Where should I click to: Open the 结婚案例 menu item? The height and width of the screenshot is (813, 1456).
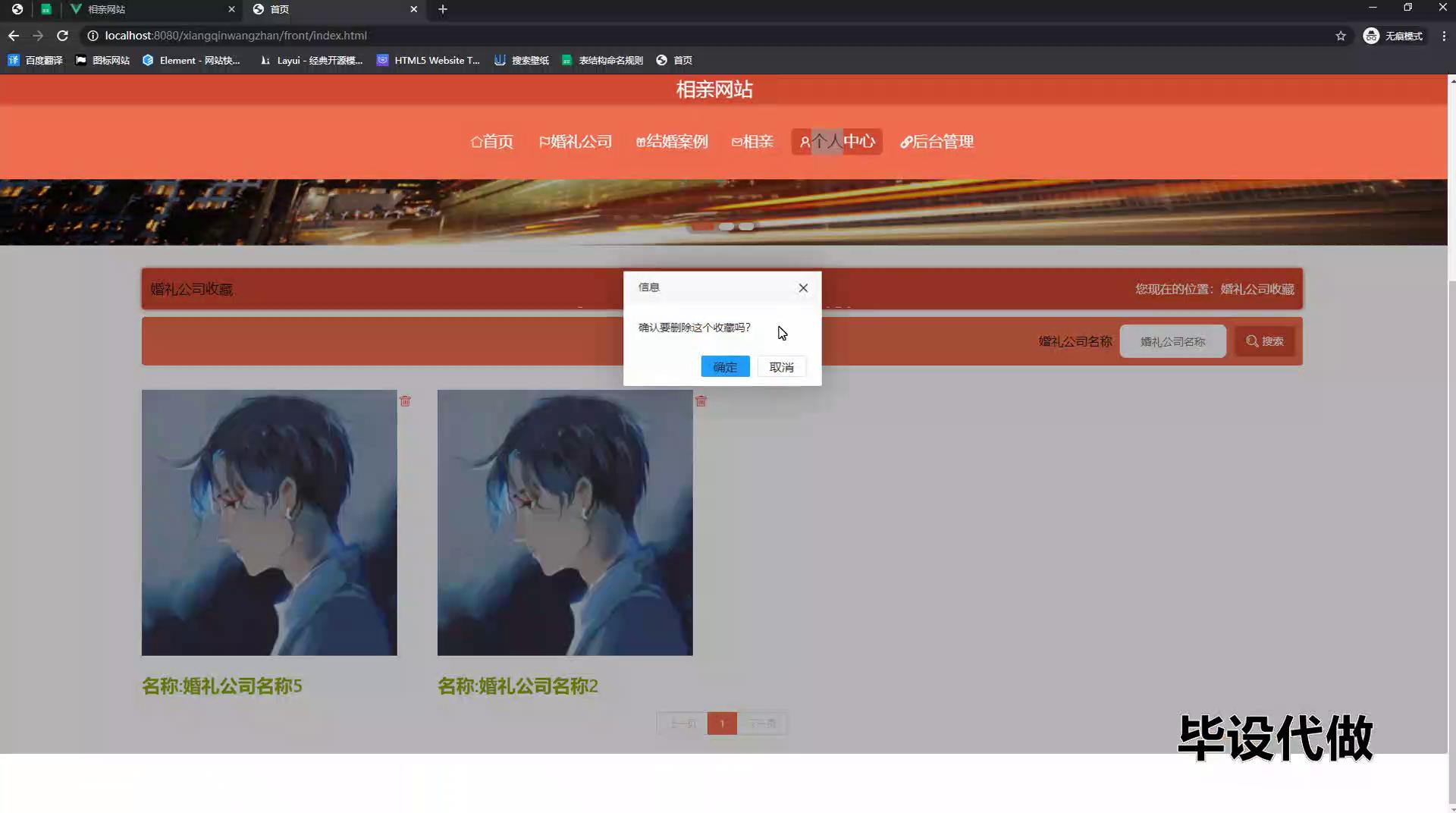tap(672, 142)
